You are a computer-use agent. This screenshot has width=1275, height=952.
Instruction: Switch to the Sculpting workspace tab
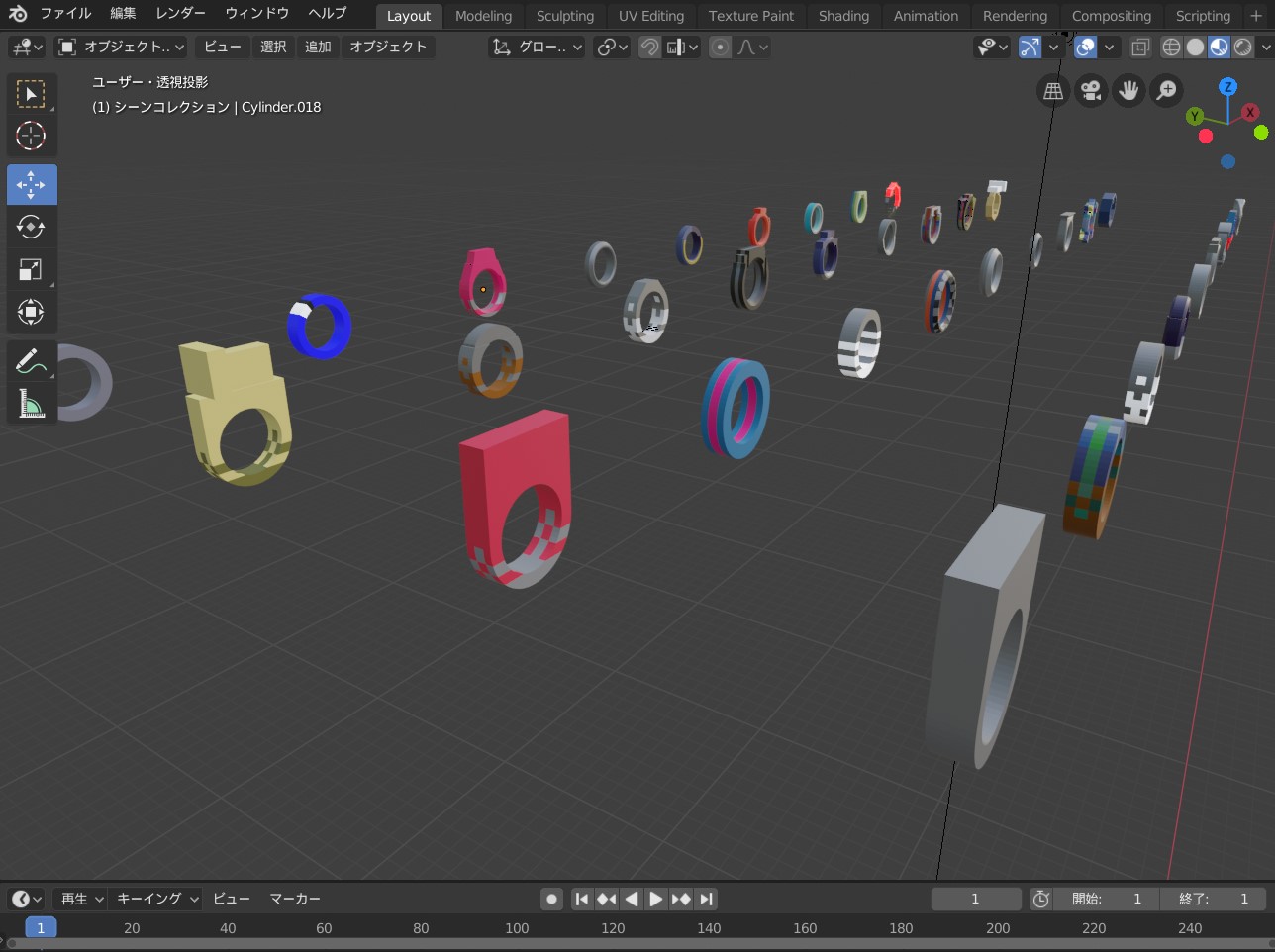(x=564, y=16)
